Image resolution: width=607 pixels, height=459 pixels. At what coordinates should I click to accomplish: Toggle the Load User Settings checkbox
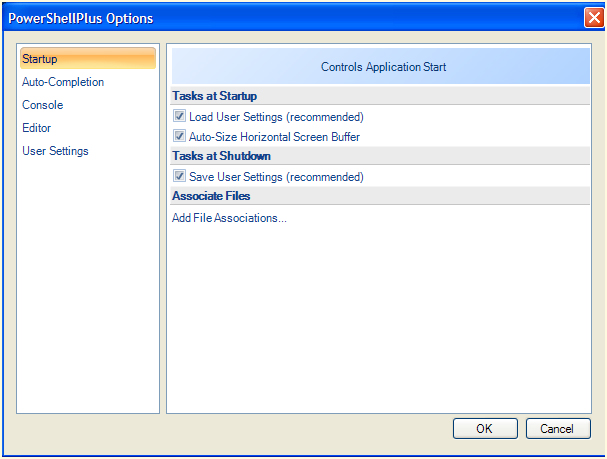pos(180,117)
